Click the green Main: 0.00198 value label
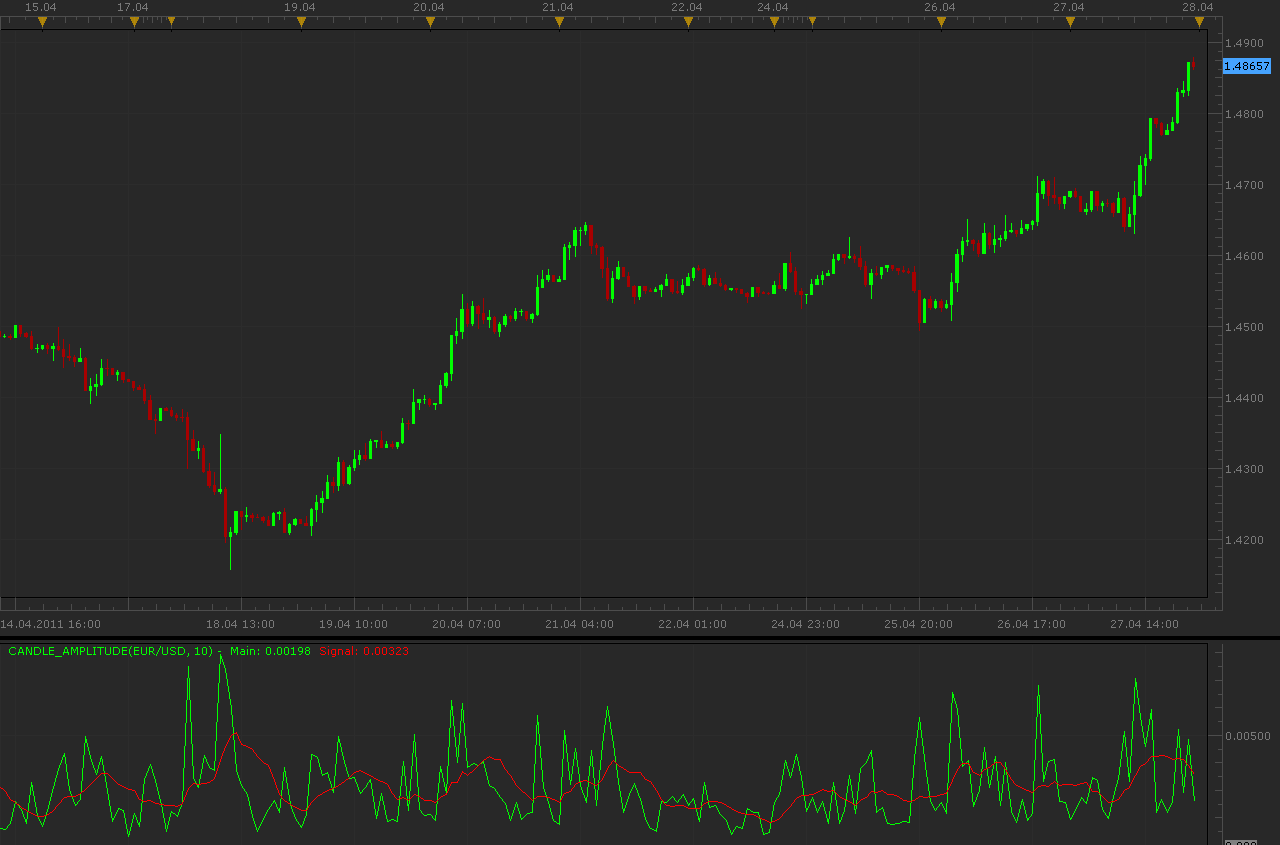 click(270, 651)
